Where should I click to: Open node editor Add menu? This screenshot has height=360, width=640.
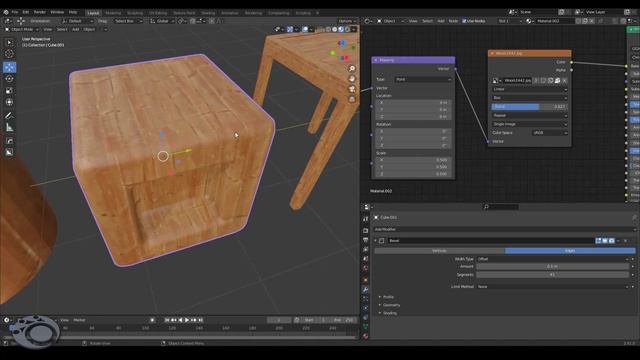tap(441, 21)
